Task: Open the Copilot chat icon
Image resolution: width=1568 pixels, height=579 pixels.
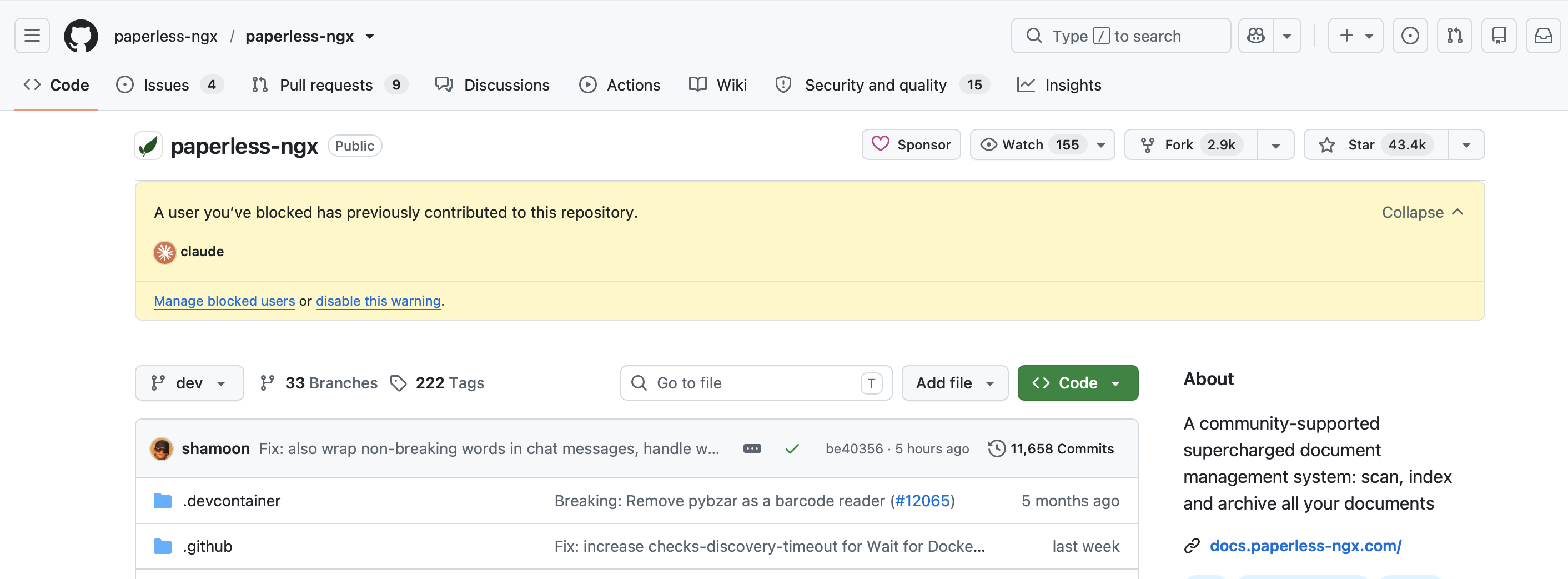Action: tap(1256, 36)
